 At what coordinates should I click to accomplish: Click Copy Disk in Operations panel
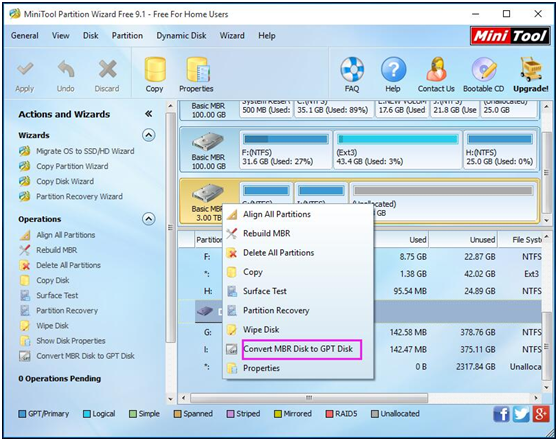click(x=53, y=280)
